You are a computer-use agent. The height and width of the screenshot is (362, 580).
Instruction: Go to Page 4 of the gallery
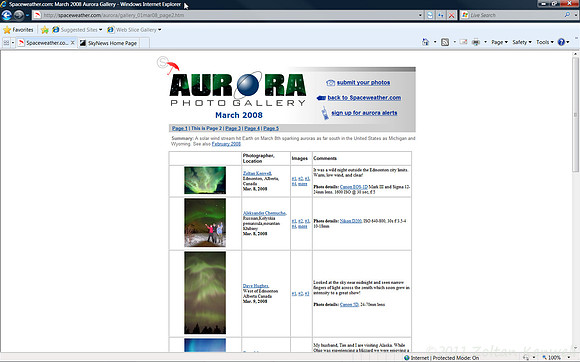click(252, 128)
